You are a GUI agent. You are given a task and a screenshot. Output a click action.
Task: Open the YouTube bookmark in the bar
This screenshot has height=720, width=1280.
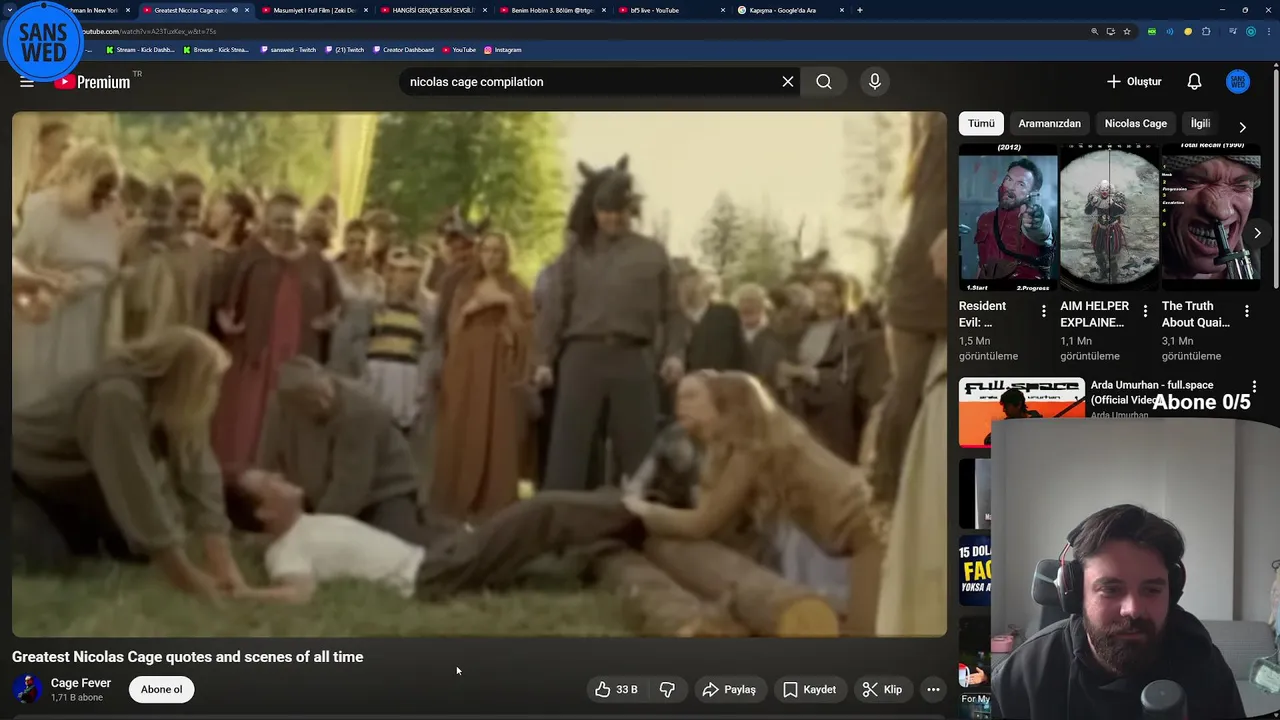coord(459,49)
